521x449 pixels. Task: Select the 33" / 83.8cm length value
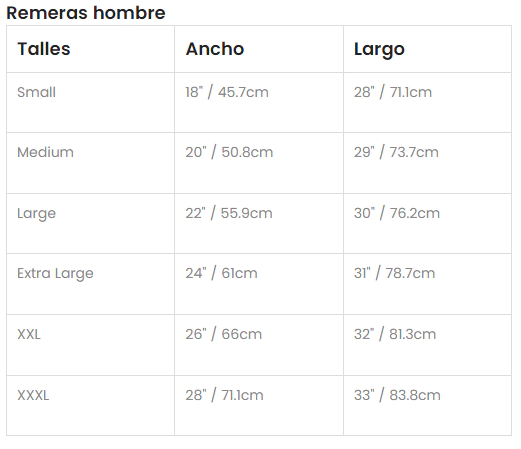pyautogui.click(x=397, y=395)
